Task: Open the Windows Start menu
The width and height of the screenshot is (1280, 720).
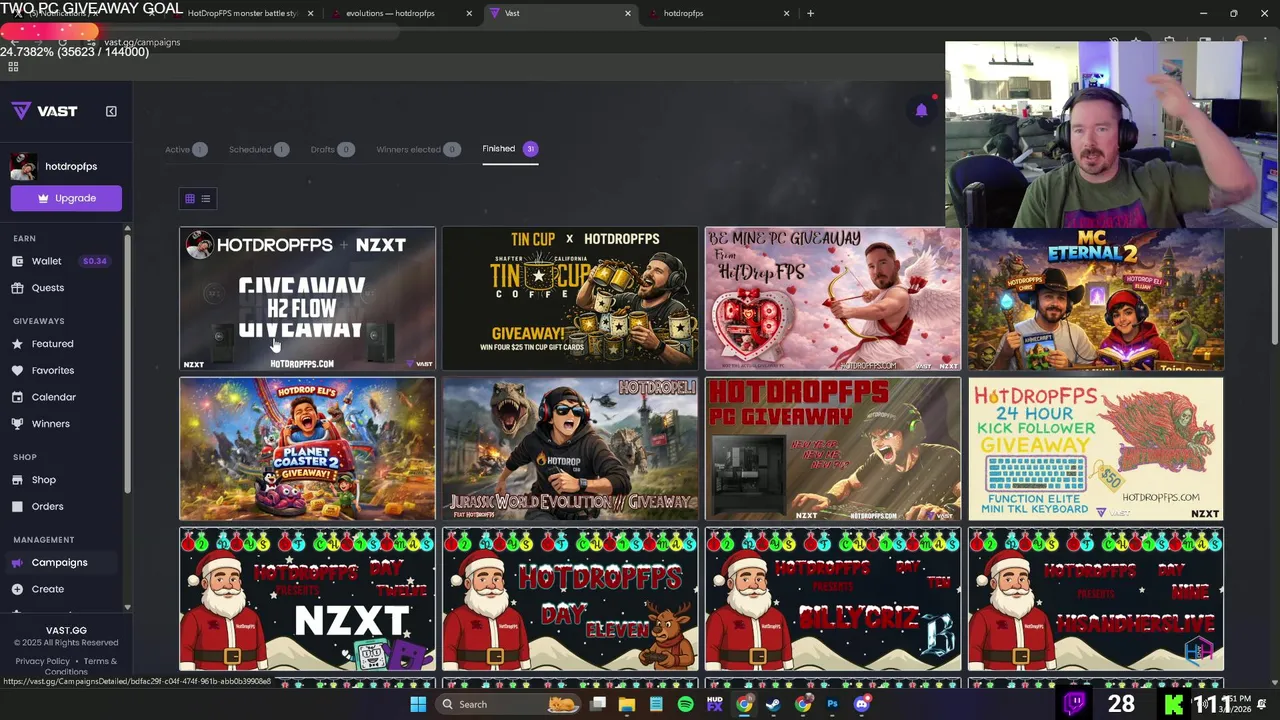Action: 418,704
